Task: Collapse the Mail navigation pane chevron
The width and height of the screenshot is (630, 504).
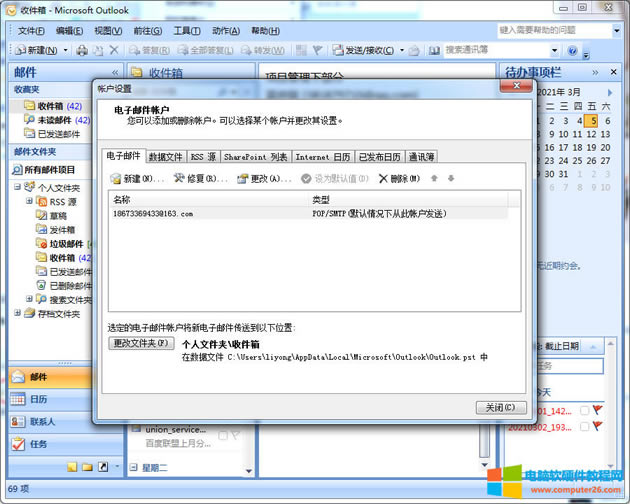Action: click(115, 72)
